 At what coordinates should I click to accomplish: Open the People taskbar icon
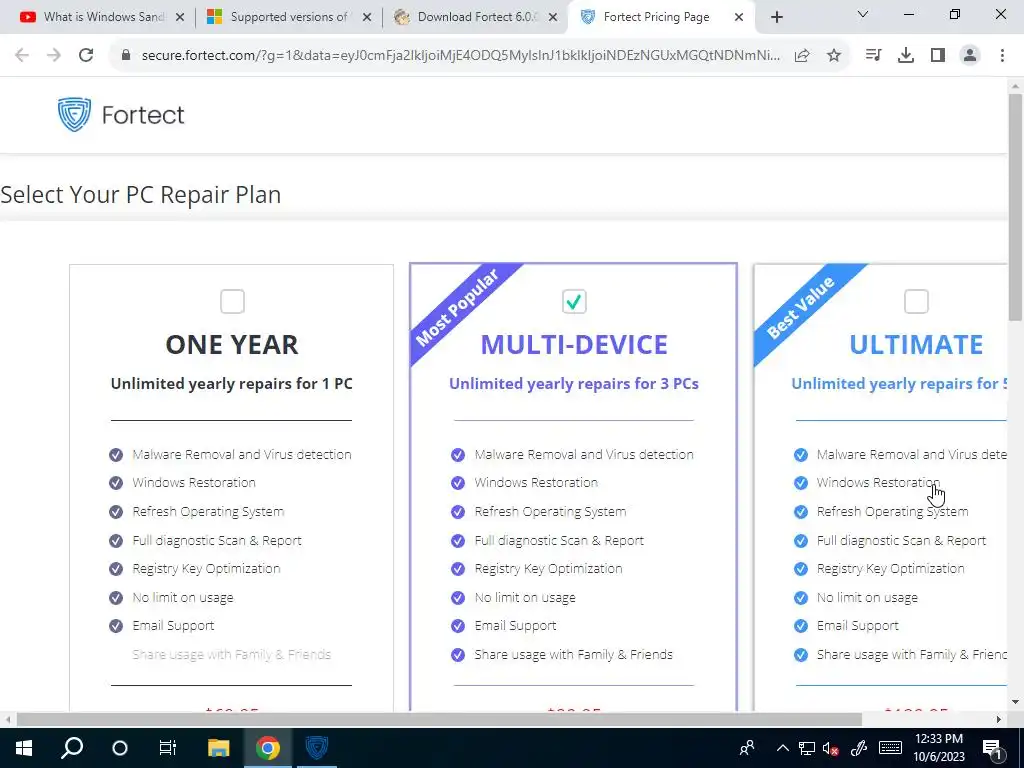pos(747,748)
